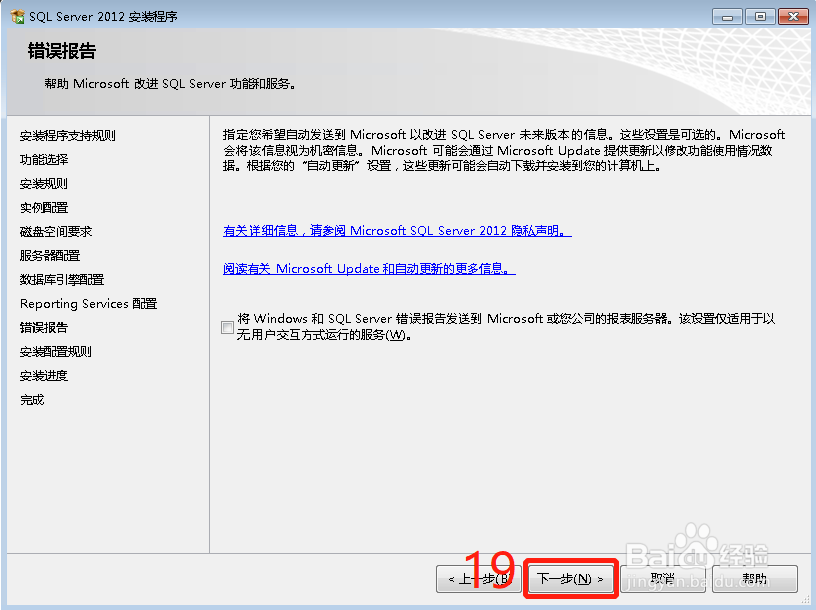This screenshot has width=816, height=610.
Task: Open the Microsoft Update and automatic updates info link
Action: tap(369, 269)
